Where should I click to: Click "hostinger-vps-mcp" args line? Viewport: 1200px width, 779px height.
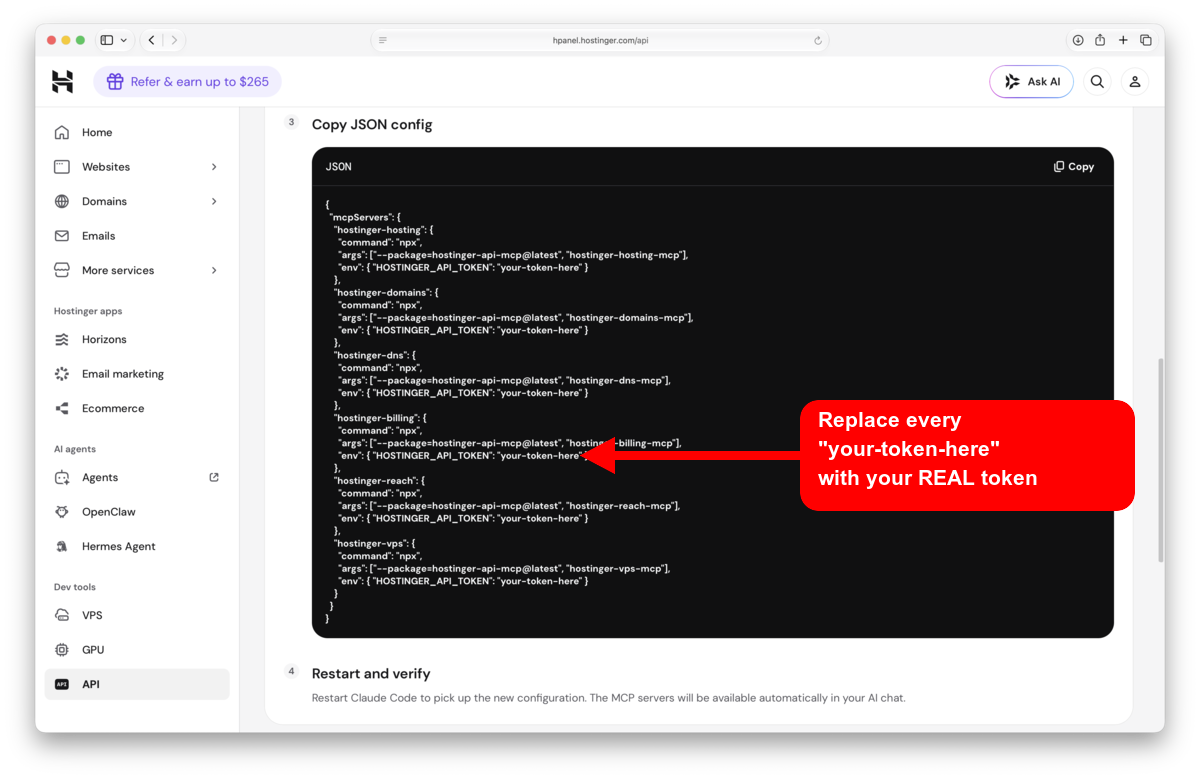pyautogui.click(x=504, y=568)
